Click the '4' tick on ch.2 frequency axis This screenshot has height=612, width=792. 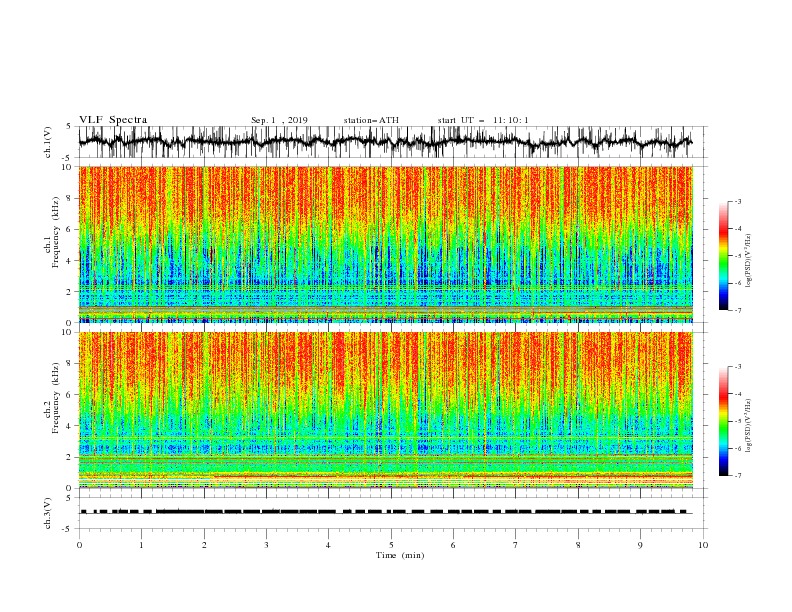(x=70, y=426)
